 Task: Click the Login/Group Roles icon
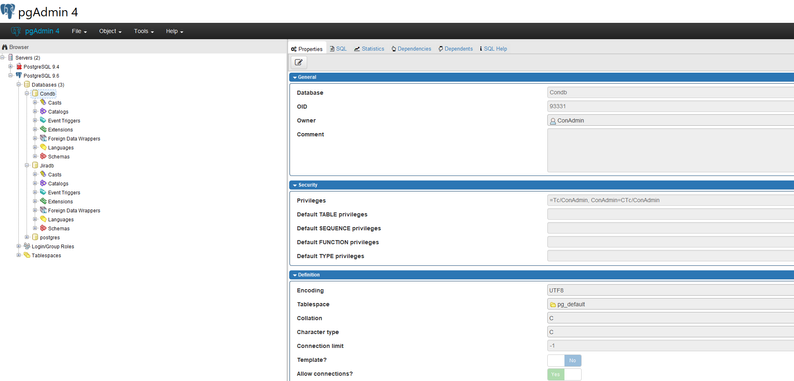click(x=27, y=246)
